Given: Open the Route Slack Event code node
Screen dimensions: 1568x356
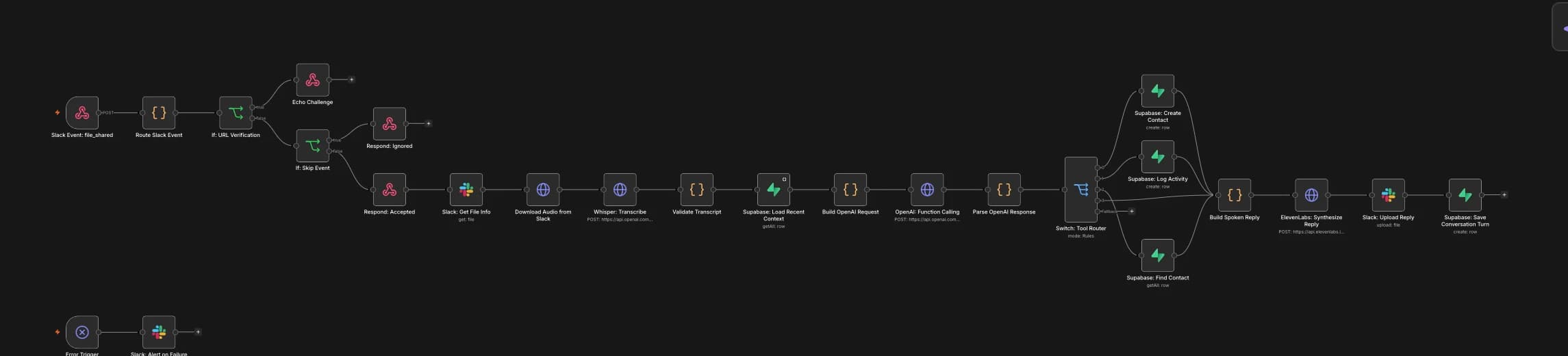Looking at the screenshot, I should [159, 113].
